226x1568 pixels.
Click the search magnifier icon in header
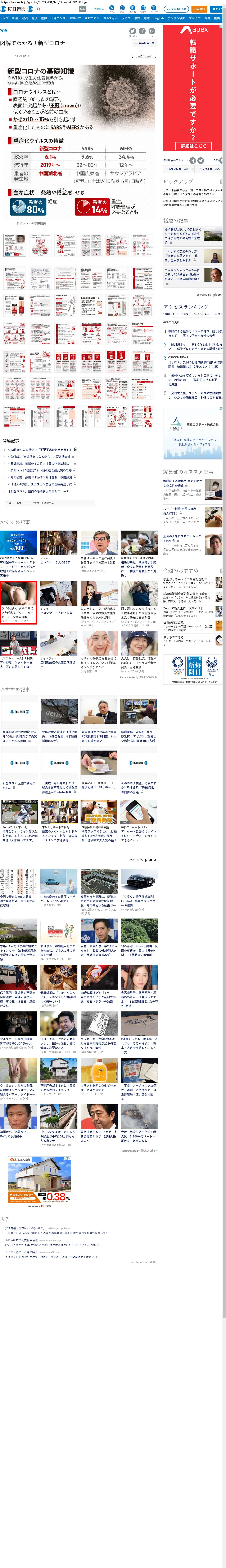[39, 9]
